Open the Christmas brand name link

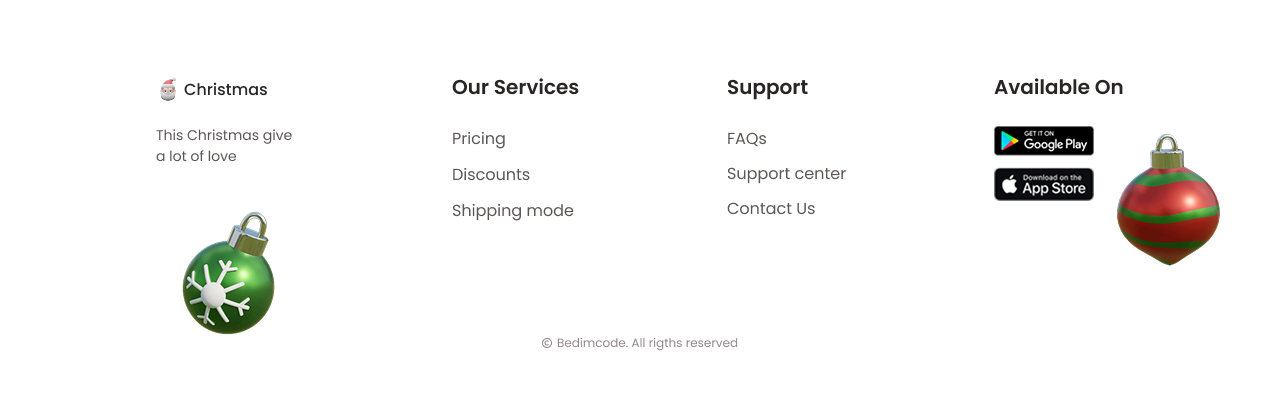(225, 90)
